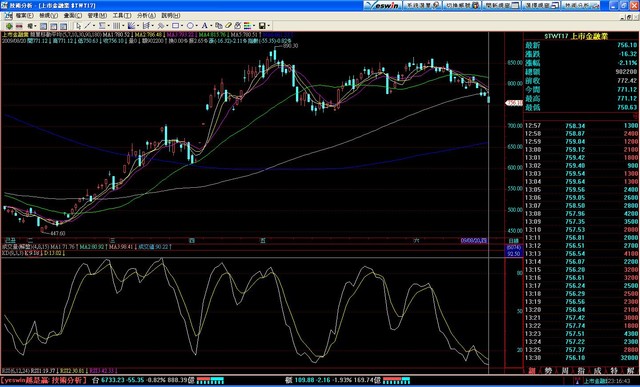Click the application icon in menu bar
Viewport: 640px width, 387px height.
tap(8, 16)
